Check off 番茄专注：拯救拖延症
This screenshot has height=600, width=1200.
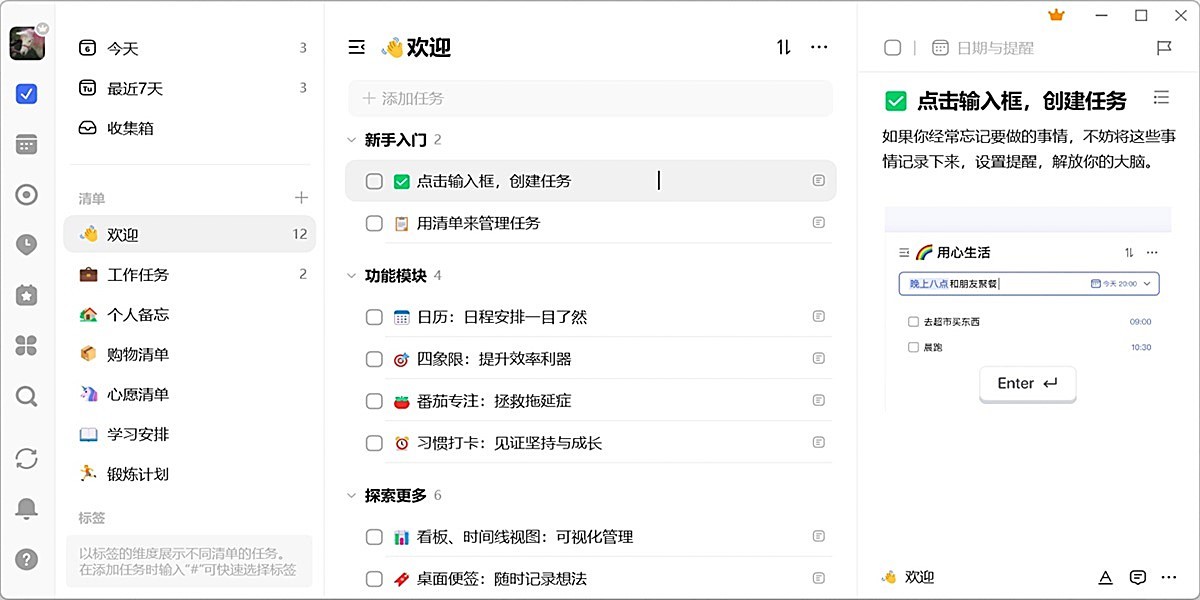(374, 400)
